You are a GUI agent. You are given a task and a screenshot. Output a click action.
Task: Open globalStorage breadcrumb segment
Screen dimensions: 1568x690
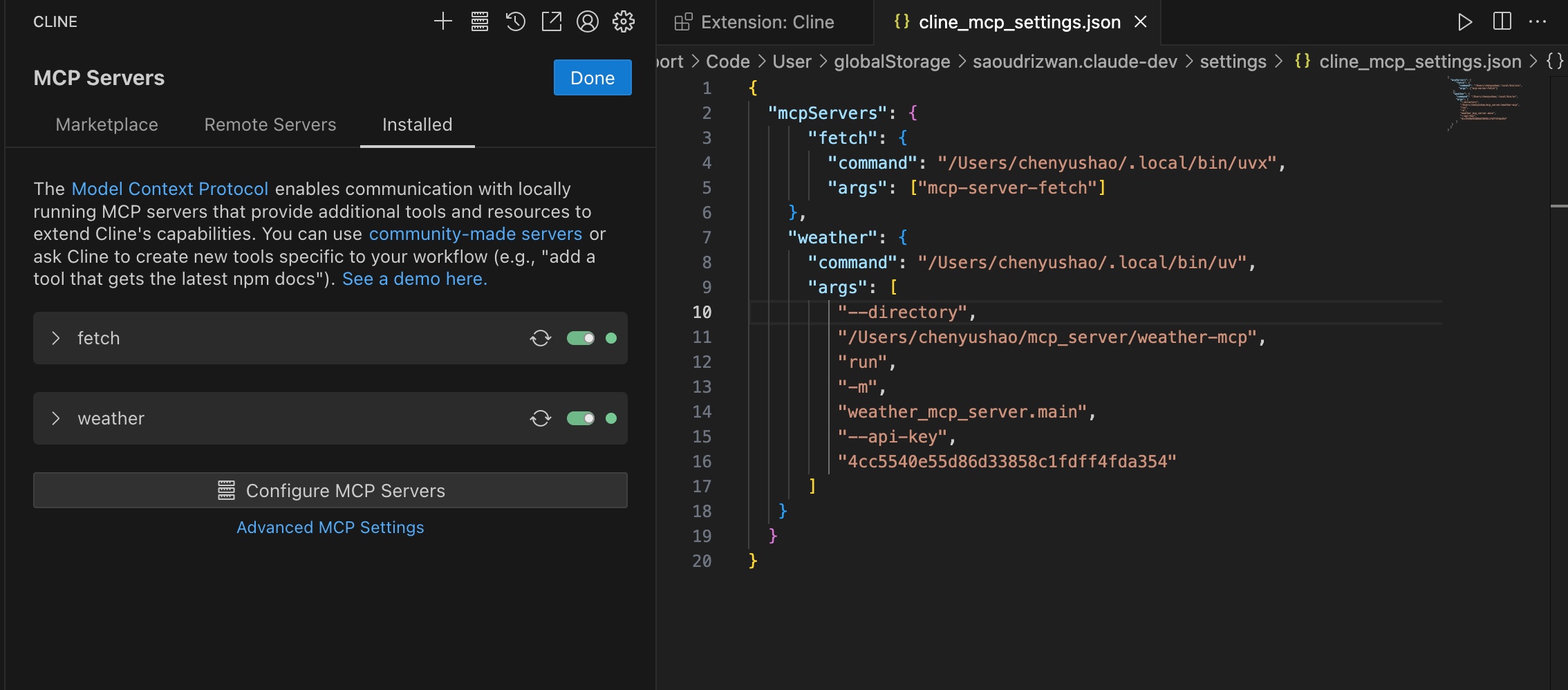coord(892,62)
